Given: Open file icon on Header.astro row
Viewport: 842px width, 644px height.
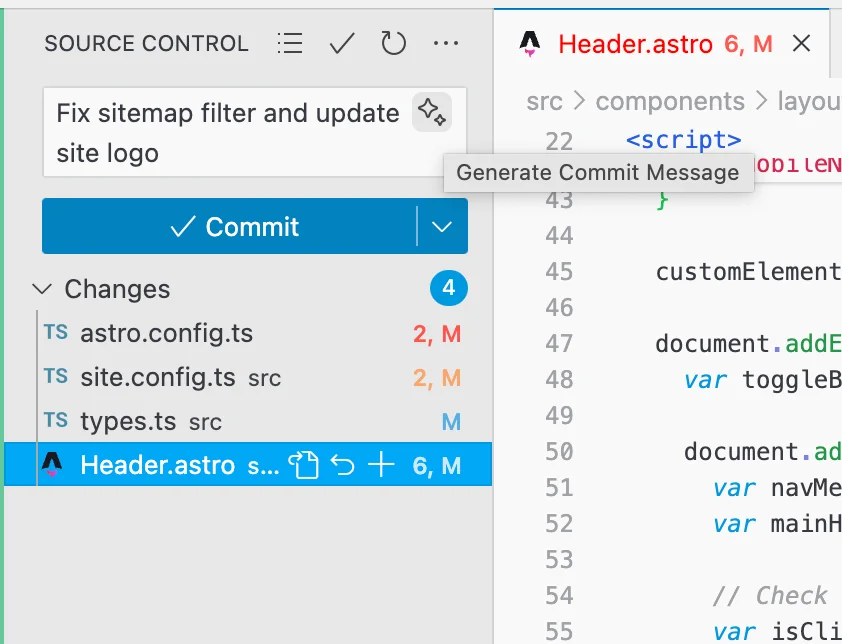Looking at the screenshot, I should click(303, 465).
